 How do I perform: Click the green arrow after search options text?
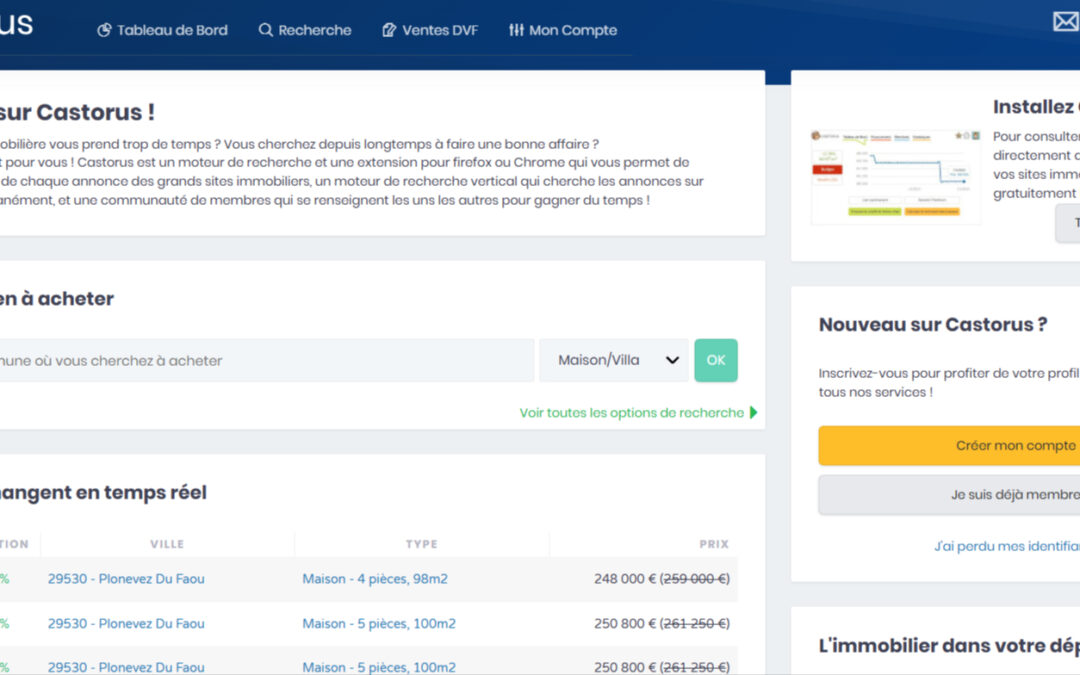click(x=752, y=412)
